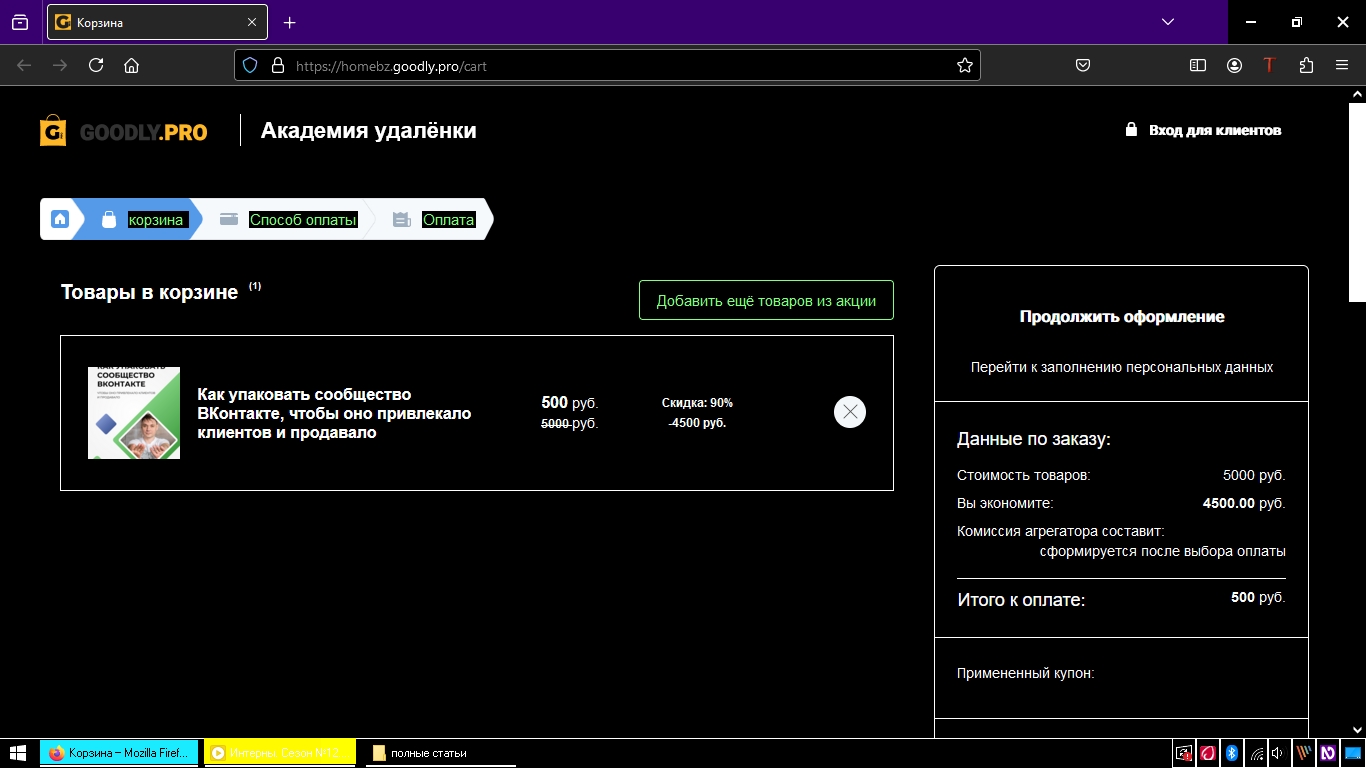Switch to Firefox Корзина taskbar item
This screenshot has height=768, width=1366.
click(119, 753)
